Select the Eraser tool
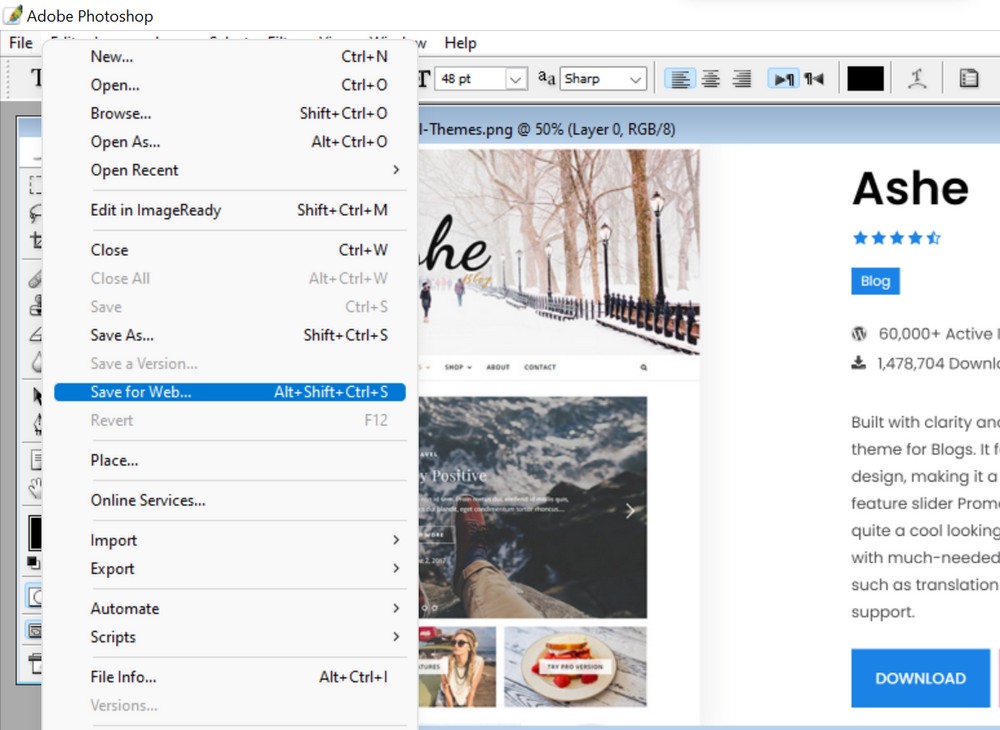The image size is (1000, 730). (36, 333)
